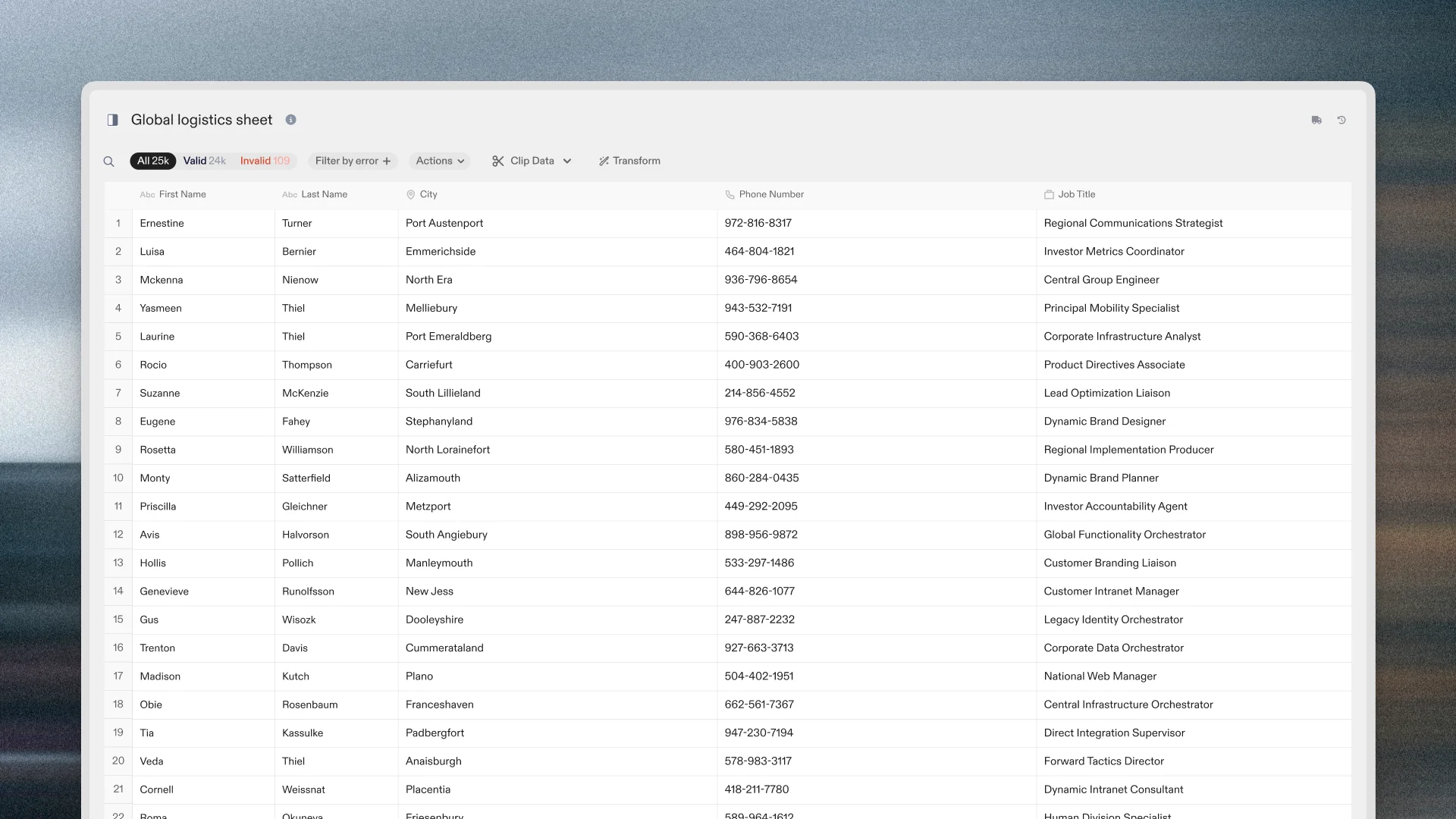Click the Transform magic wand icon
This screenshot has width=1456, height=819.
click(604, 161)
